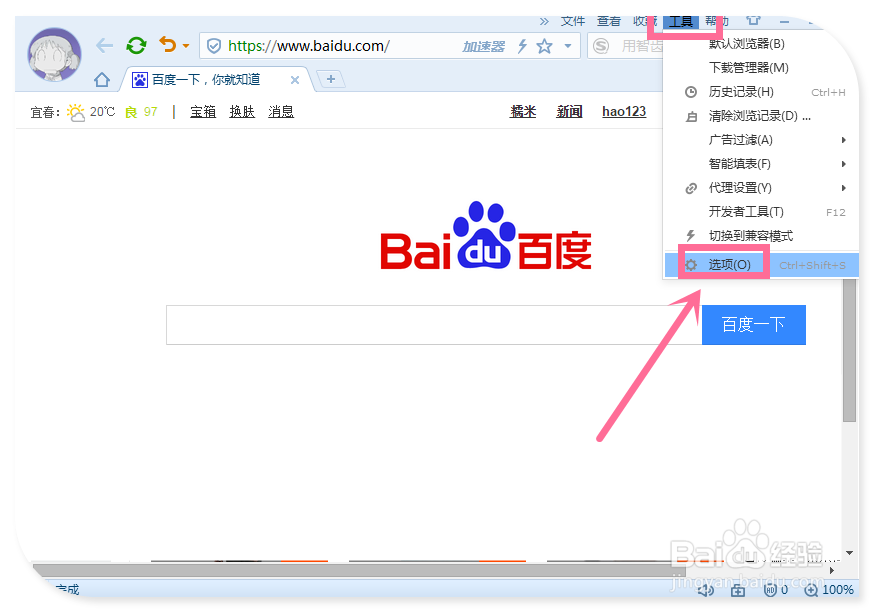Image resolution: width=874 pixels, height=612 pixels.
Task: Click the orange undo-close arrow
Action: (167, 44)
